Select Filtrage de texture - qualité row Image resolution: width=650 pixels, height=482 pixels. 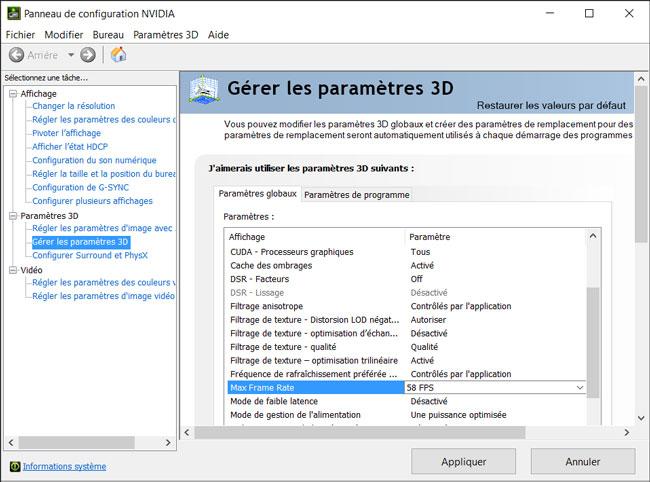pos(407,347)
